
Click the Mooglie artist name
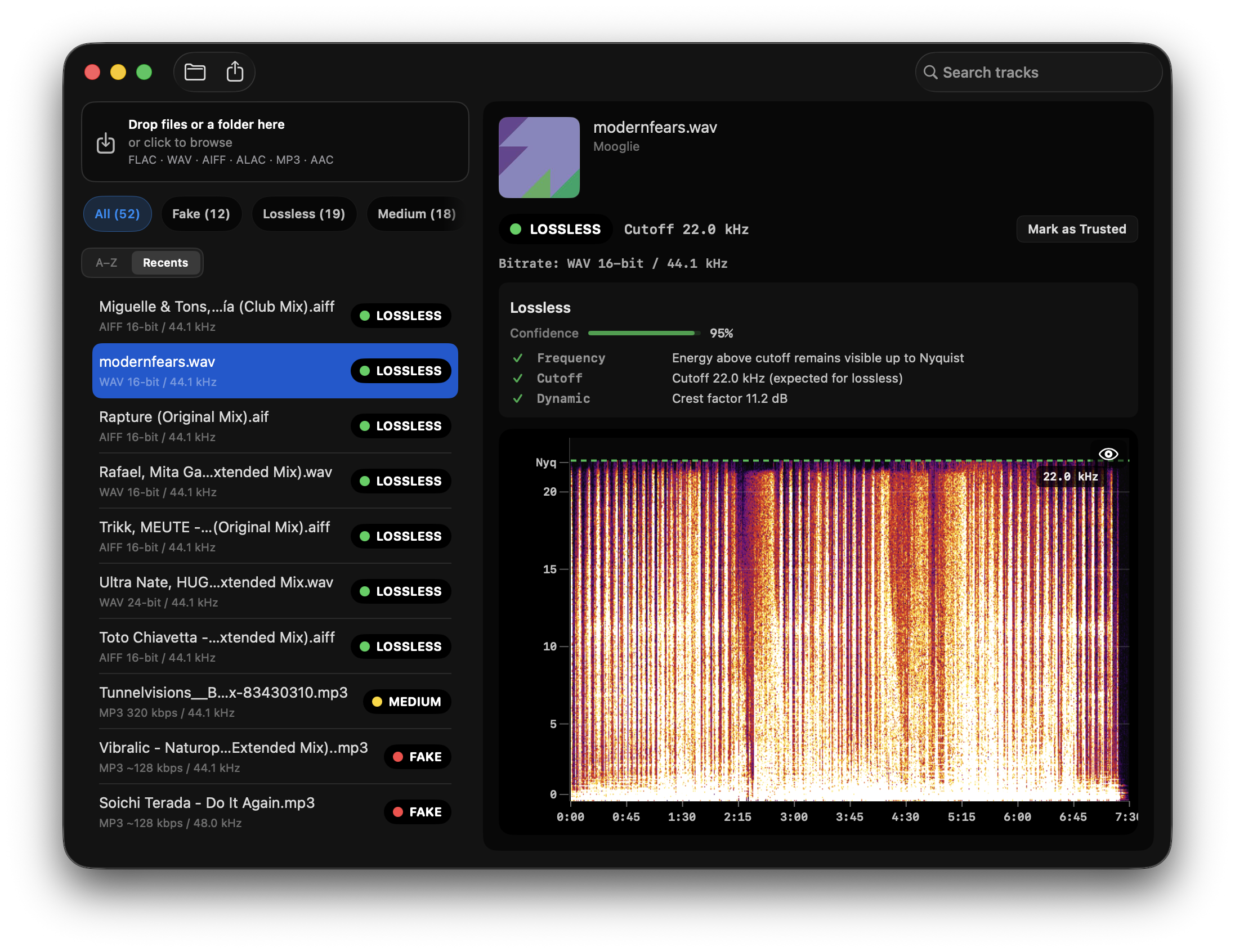point(616,146)
